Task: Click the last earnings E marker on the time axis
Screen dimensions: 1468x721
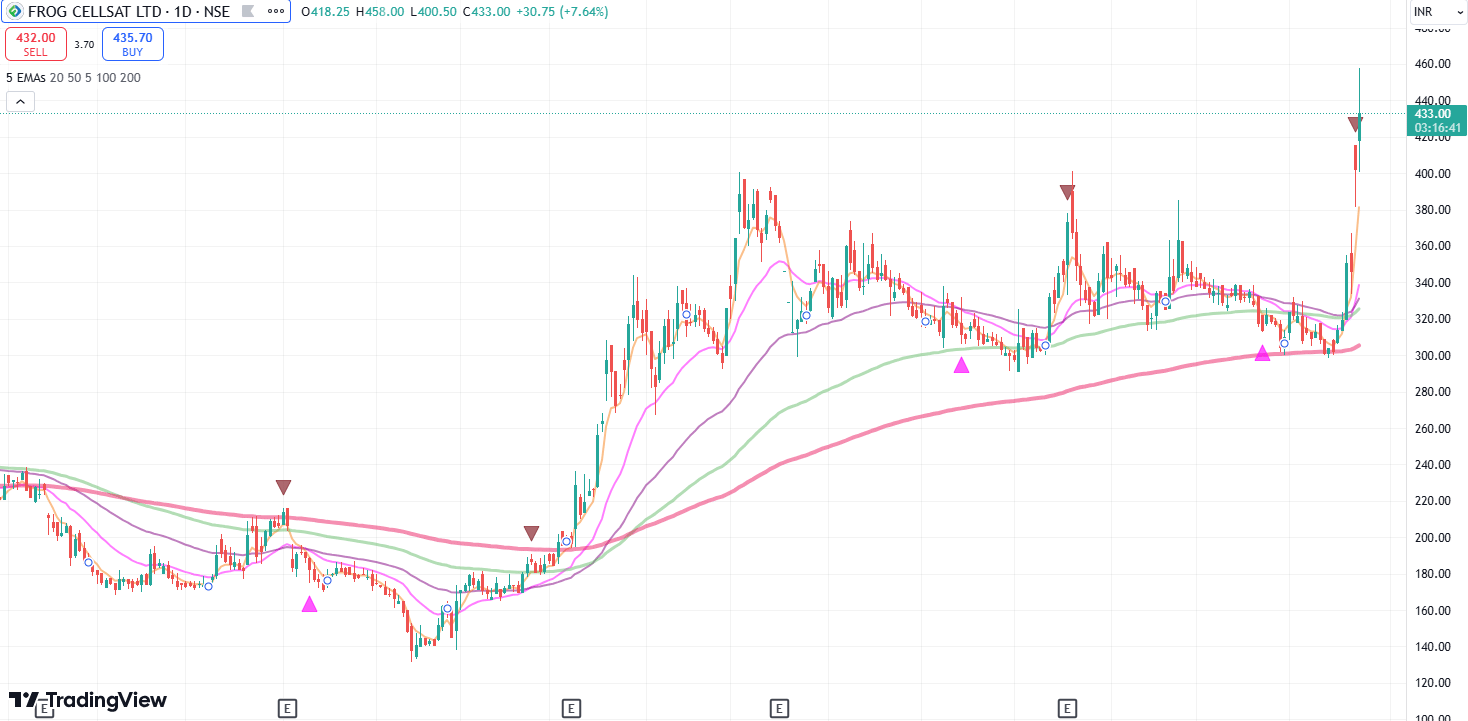Action: [x=1067, y=709]
